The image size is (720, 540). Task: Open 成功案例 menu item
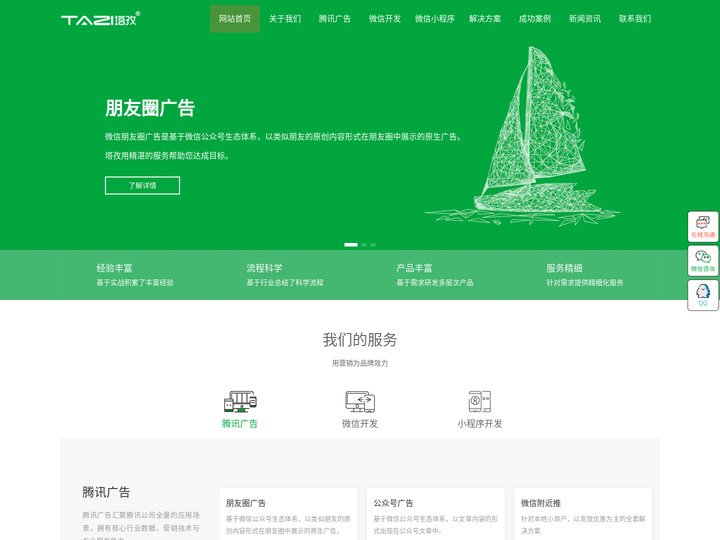pyautogui.click(x=535, y=19)
